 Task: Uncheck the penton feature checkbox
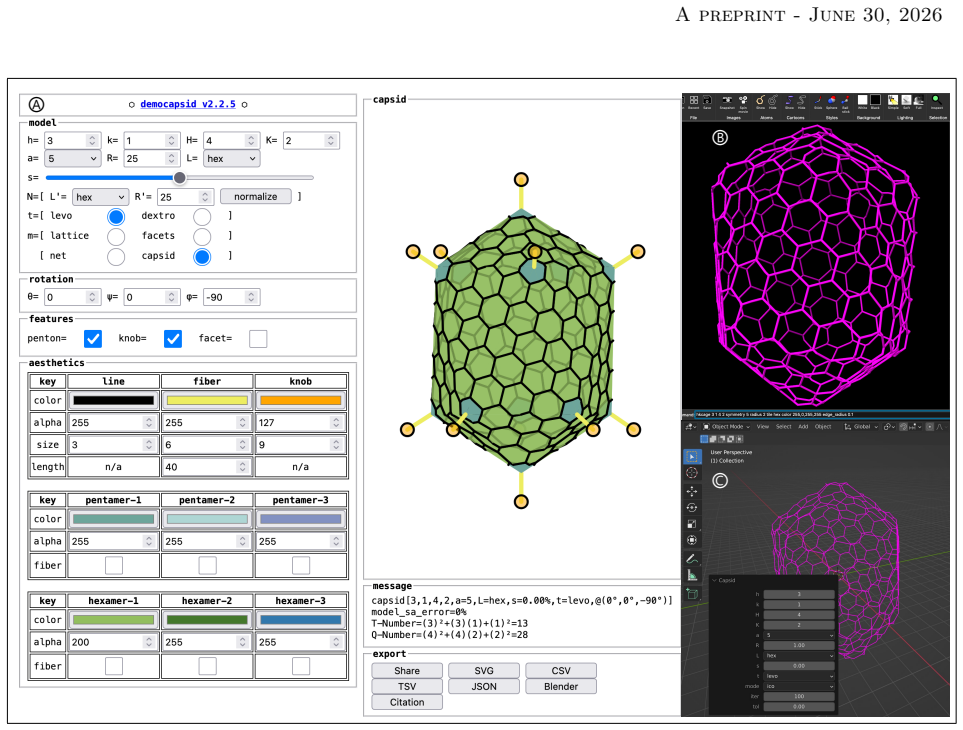[x=93, y=338]
